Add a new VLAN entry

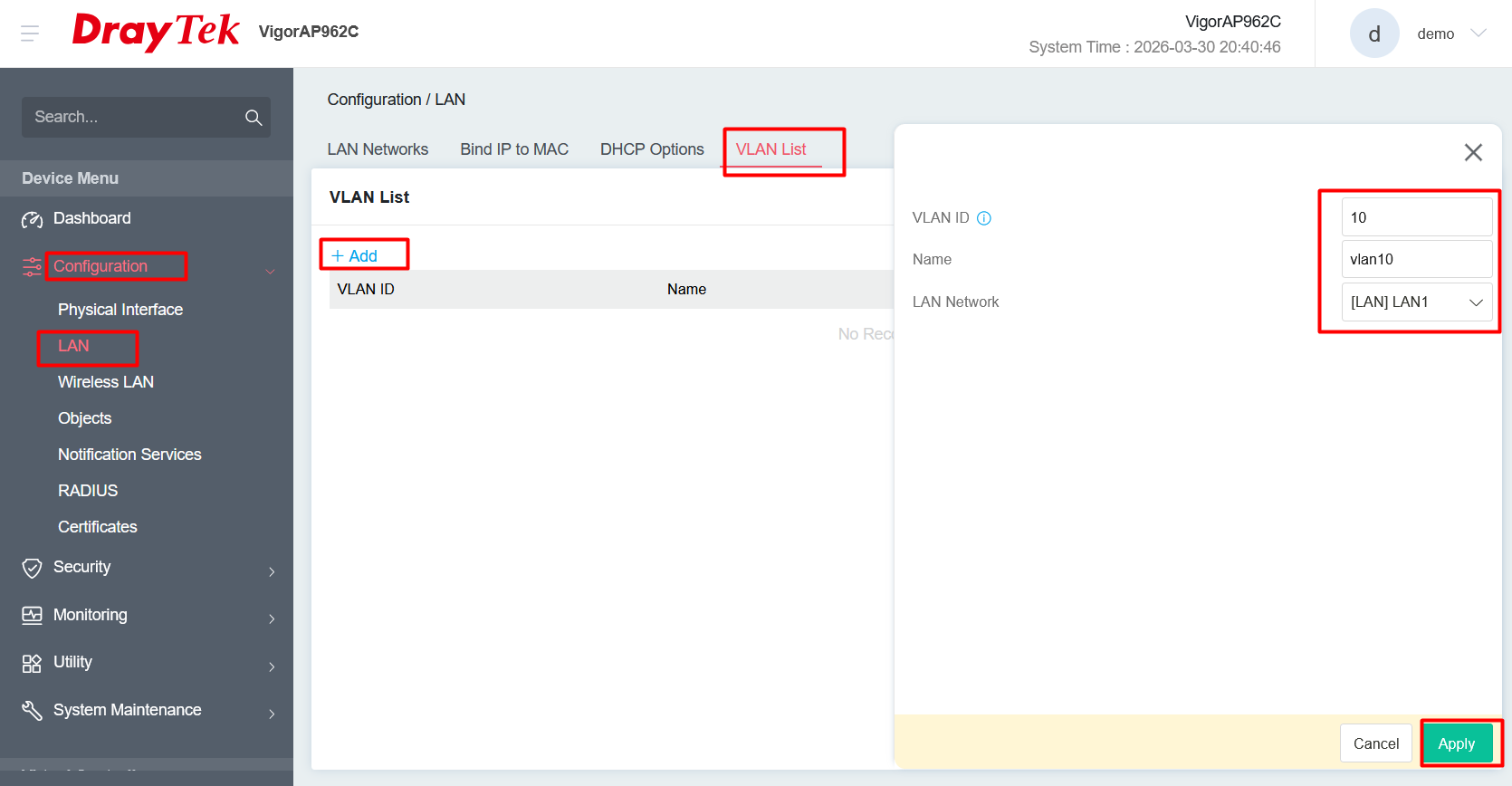coord(355,256)
